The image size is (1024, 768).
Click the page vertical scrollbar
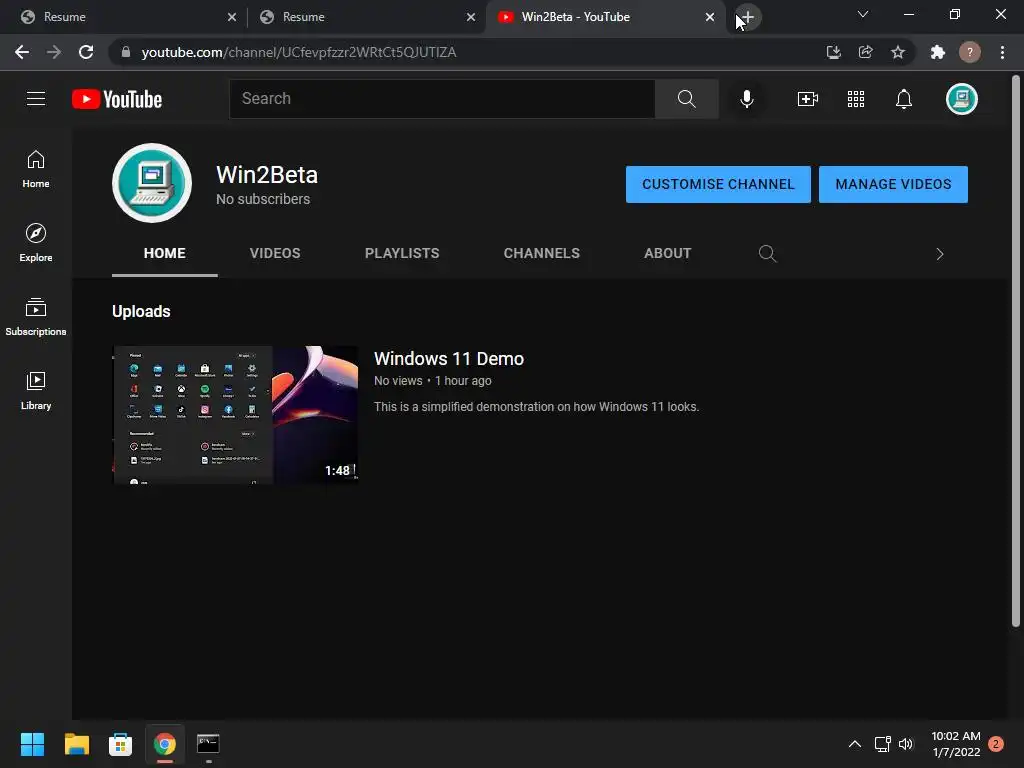pos(1016,353)
